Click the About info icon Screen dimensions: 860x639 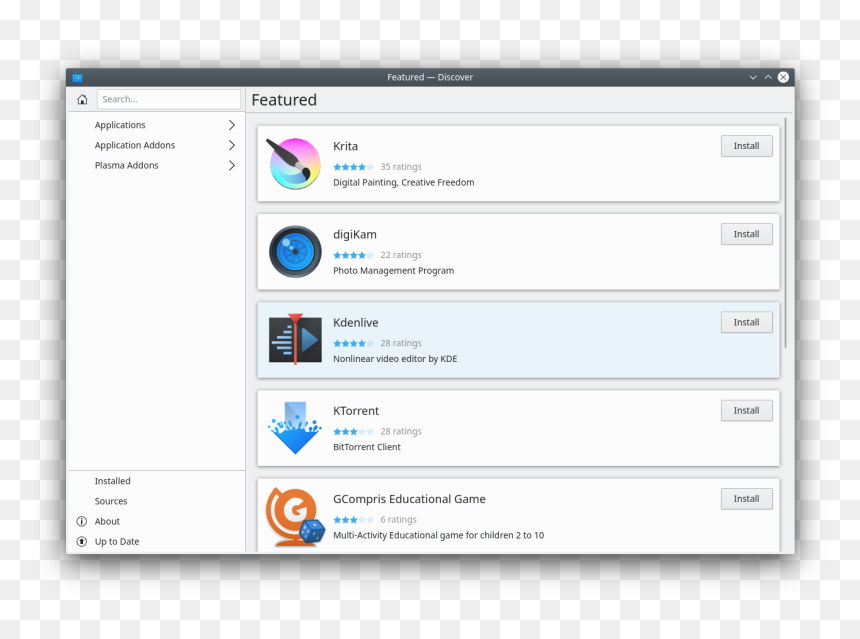click(x=82, y=521)
